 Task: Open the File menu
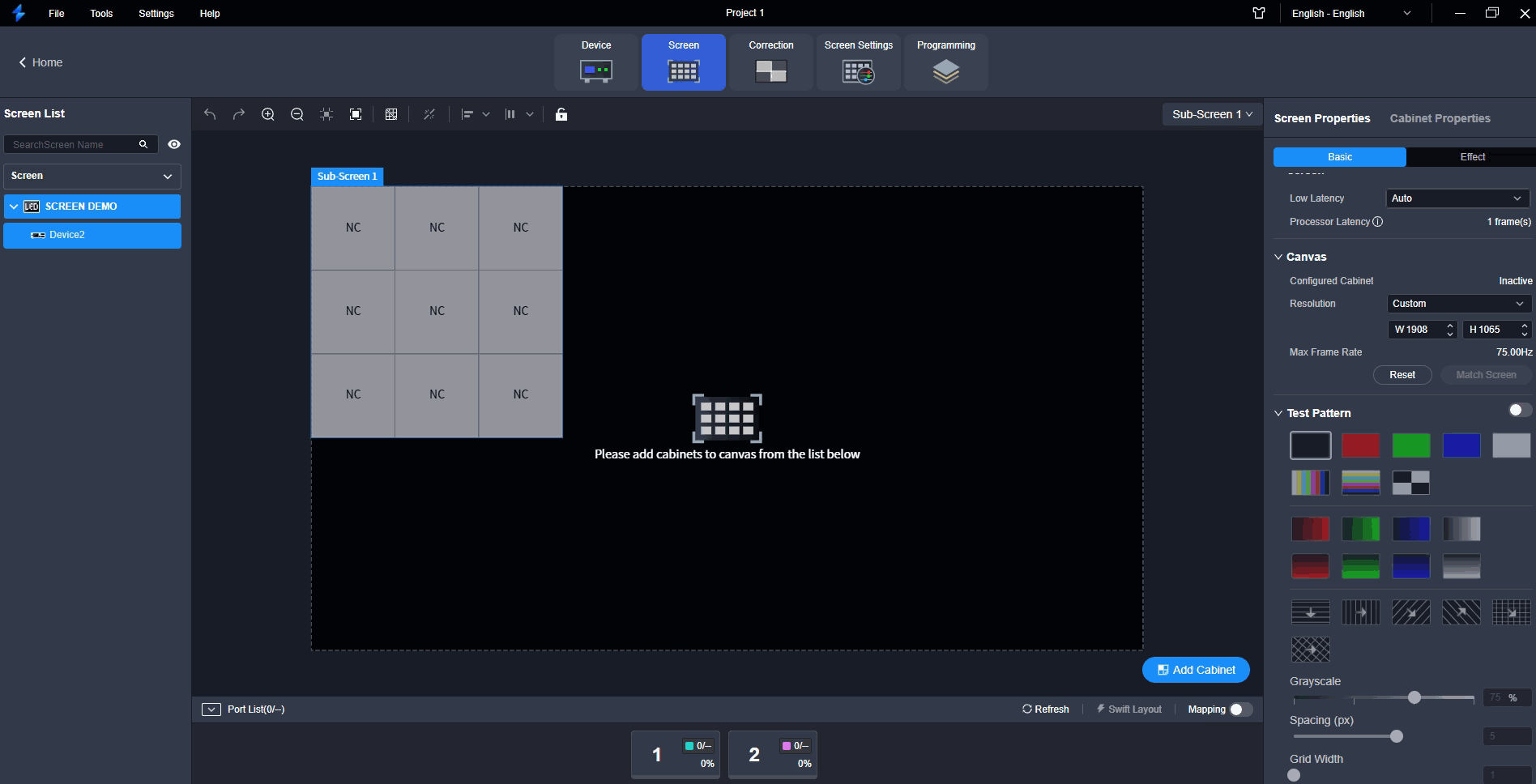(56, 13)
